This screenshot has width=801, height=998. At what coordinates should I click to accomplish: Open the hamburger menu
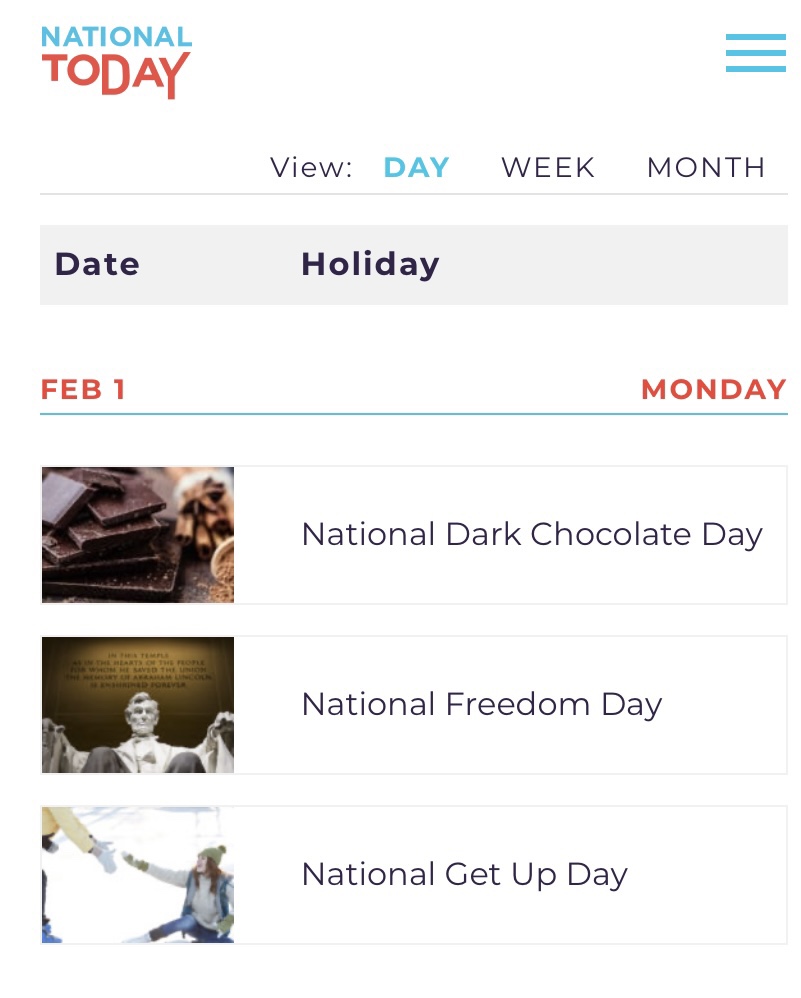755,53
